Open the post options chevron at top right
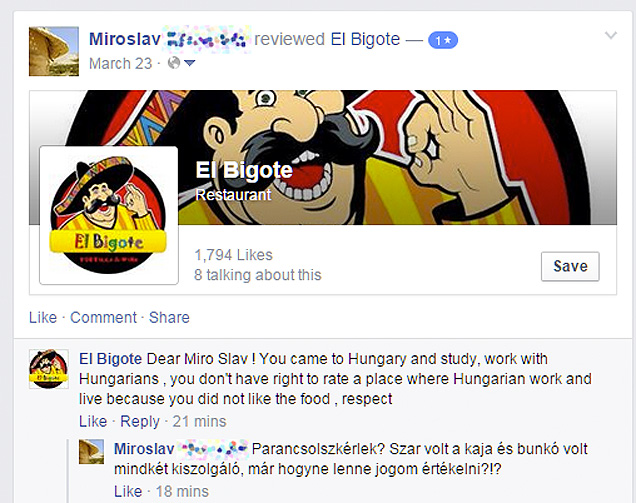 [611, 35]
